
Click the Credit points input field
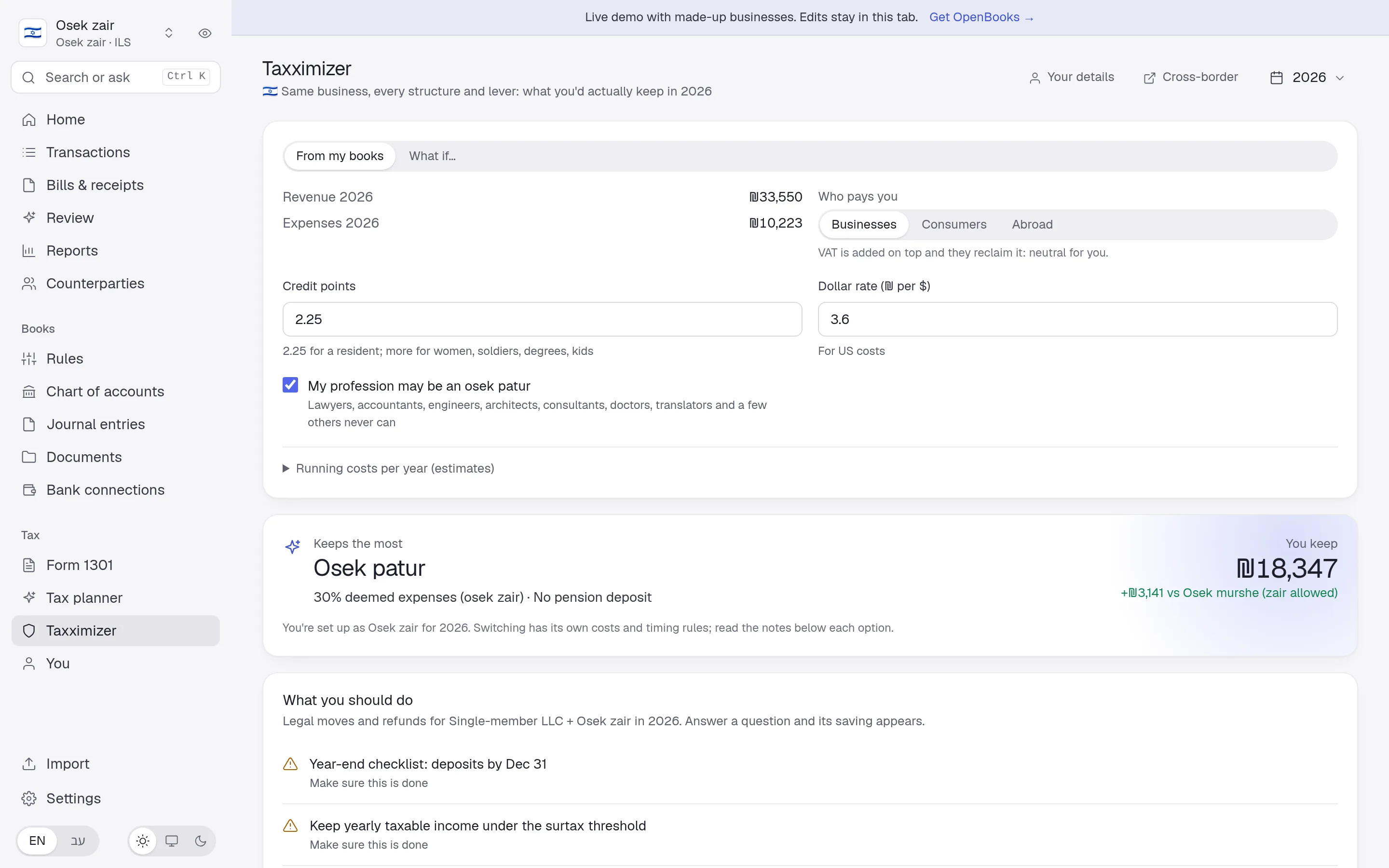542,319
